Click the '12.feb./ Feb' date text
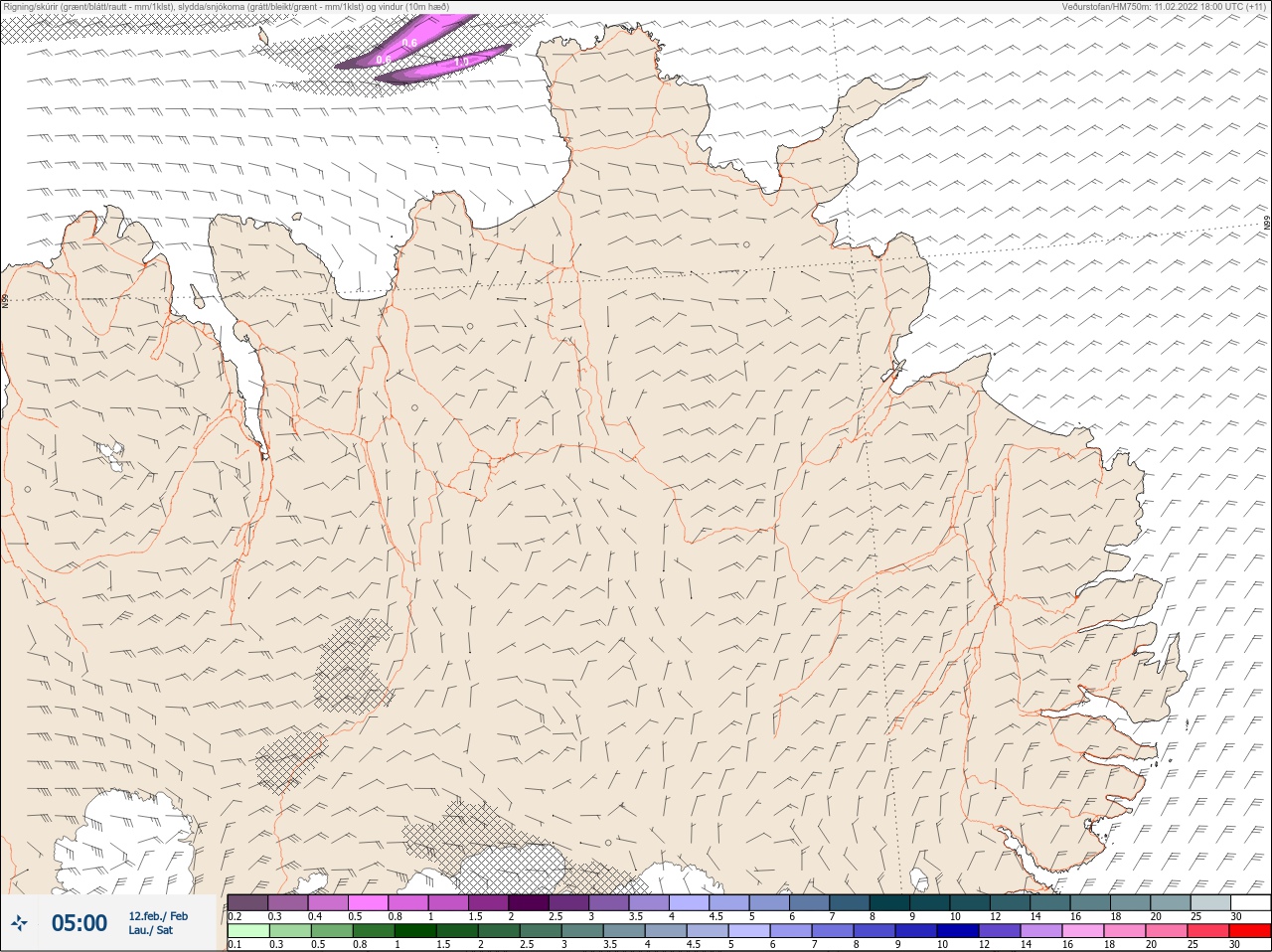Viewport: 1272px width, 952px height. tap(158, 916)
